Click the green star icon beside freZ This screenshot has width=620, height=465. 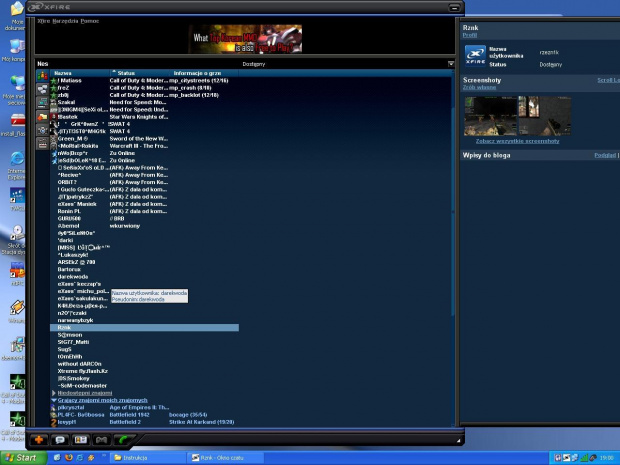54,88
